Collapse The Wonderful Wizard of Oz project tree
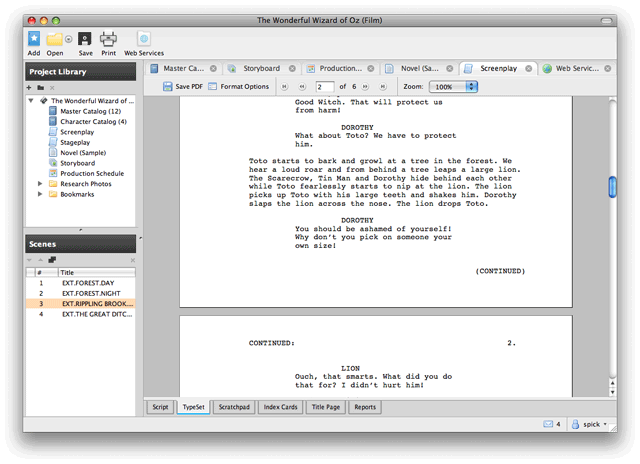This screenshot has height=464, width=640. [x=31, y=100]
